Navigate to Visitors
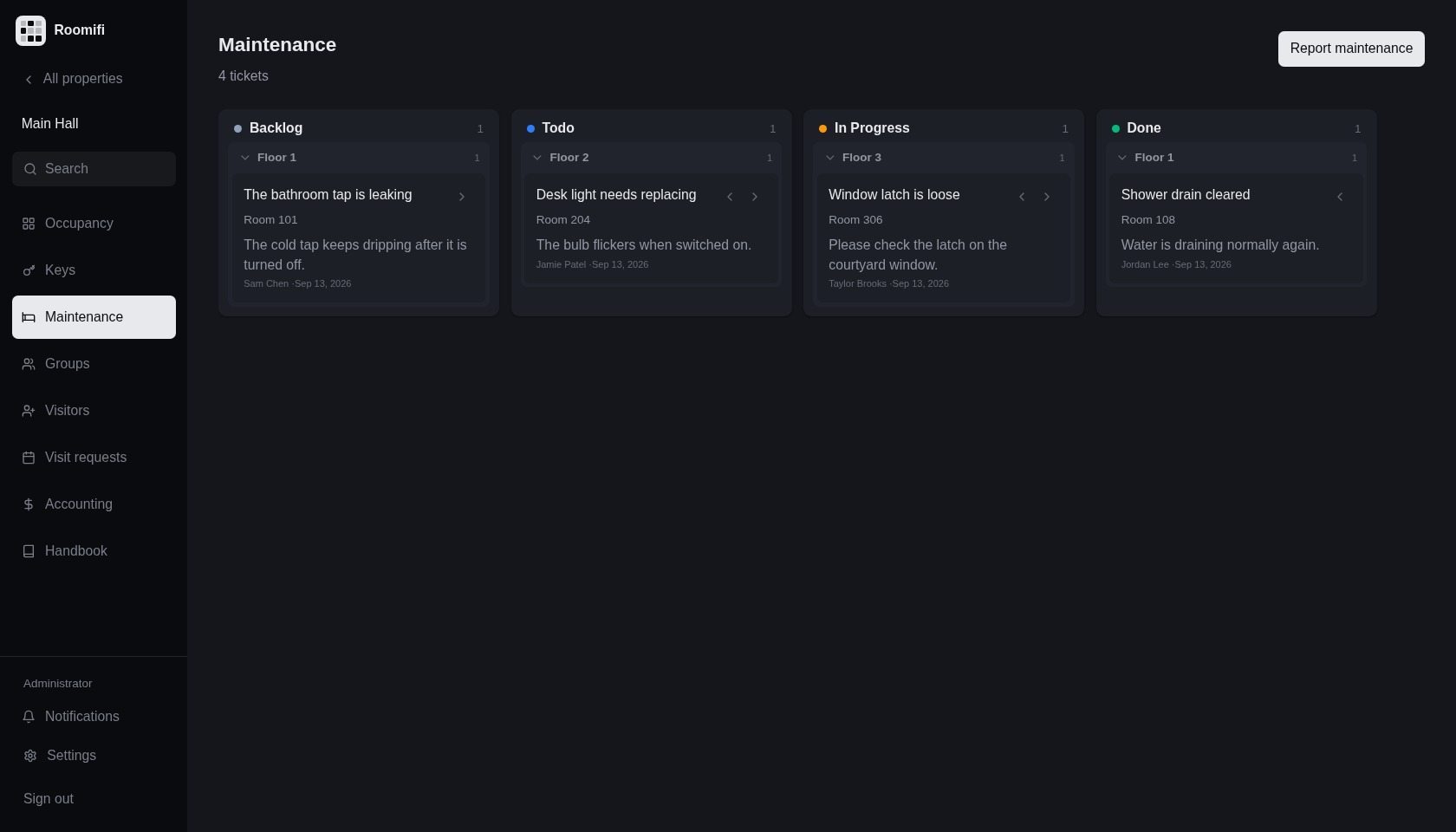Viewport: 1456px width, 832px height. pos(94,411)
